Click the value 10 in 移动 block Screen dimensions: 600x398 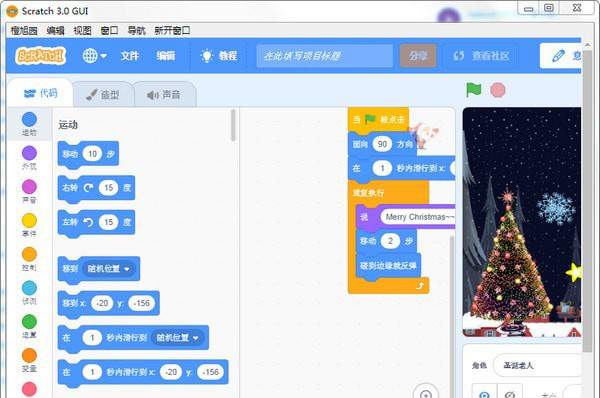(x=92, y=154)
